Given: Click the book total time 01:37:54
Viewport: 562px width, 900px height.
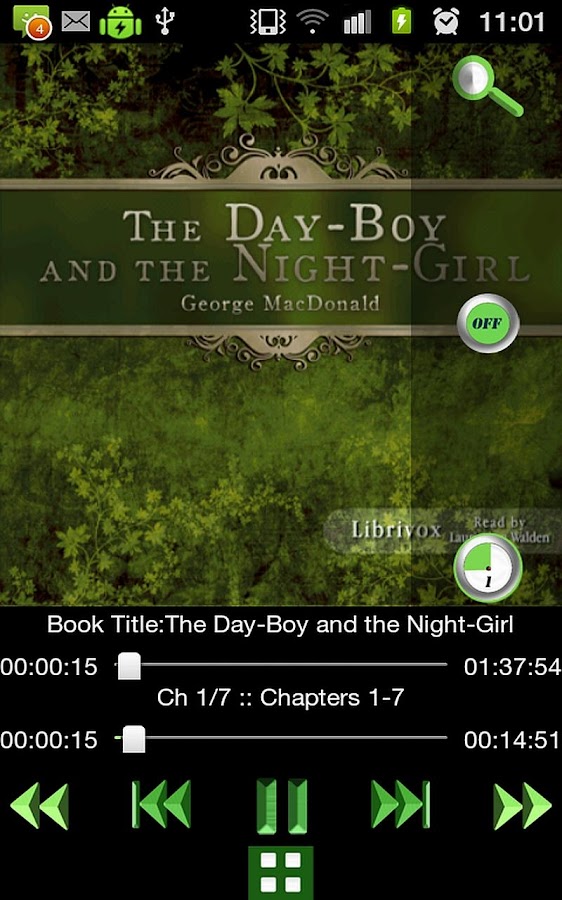Looking at the screenshot, I should click(x=512, y=667).
